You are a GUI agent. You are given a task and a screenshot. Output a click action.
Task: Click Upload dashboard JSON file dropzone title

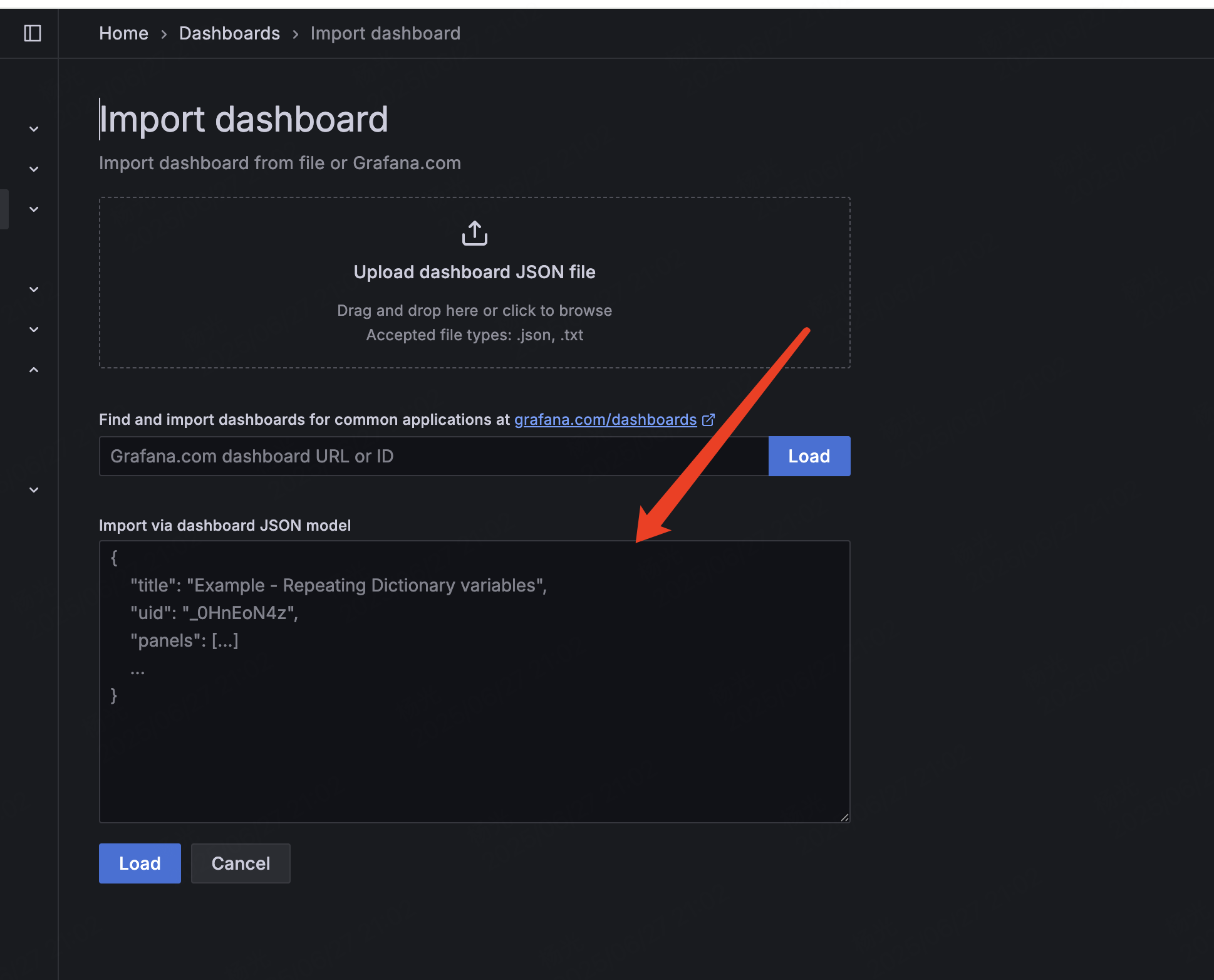475,272
